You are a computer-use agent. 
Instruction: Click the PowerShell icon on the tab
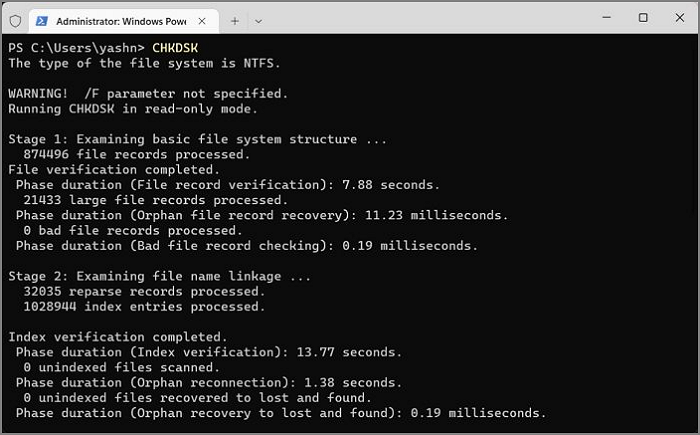pos(44,19)
